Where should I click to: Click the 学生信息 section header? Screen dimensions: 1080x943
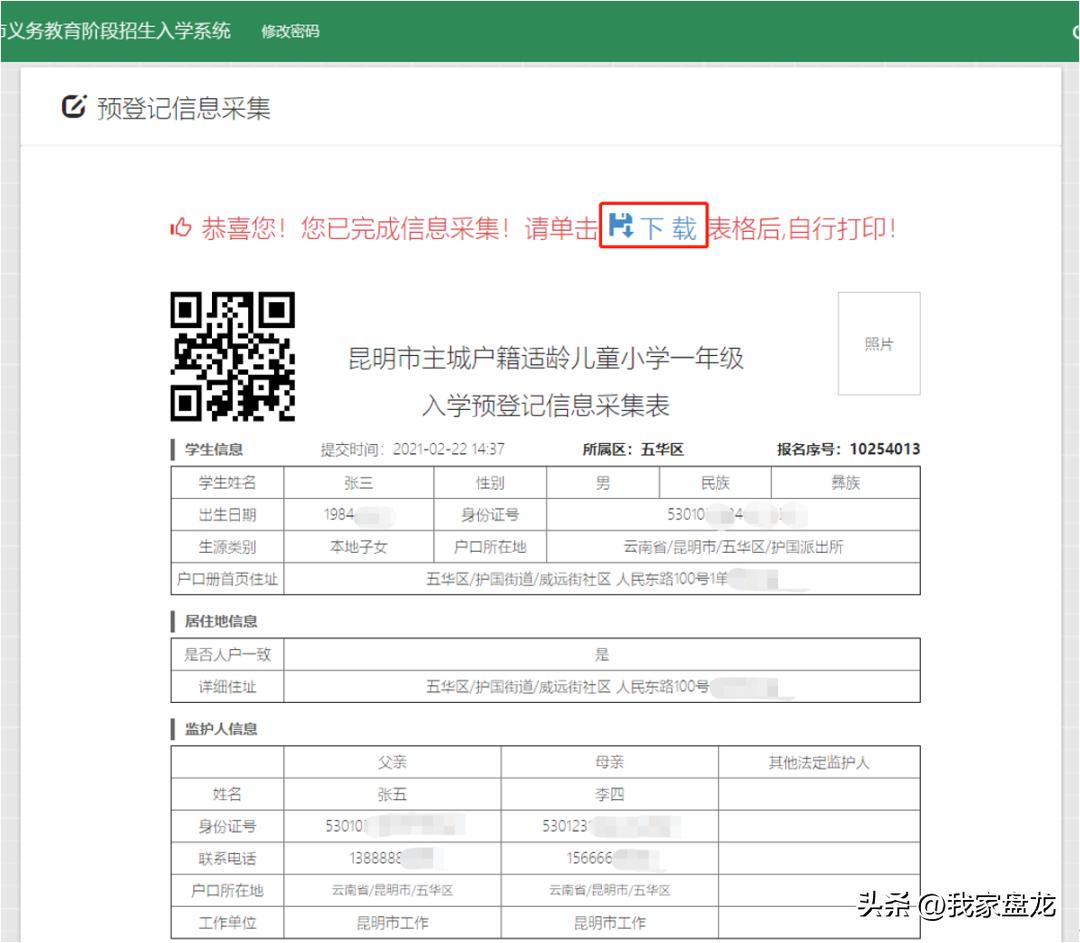coord(213,449)
